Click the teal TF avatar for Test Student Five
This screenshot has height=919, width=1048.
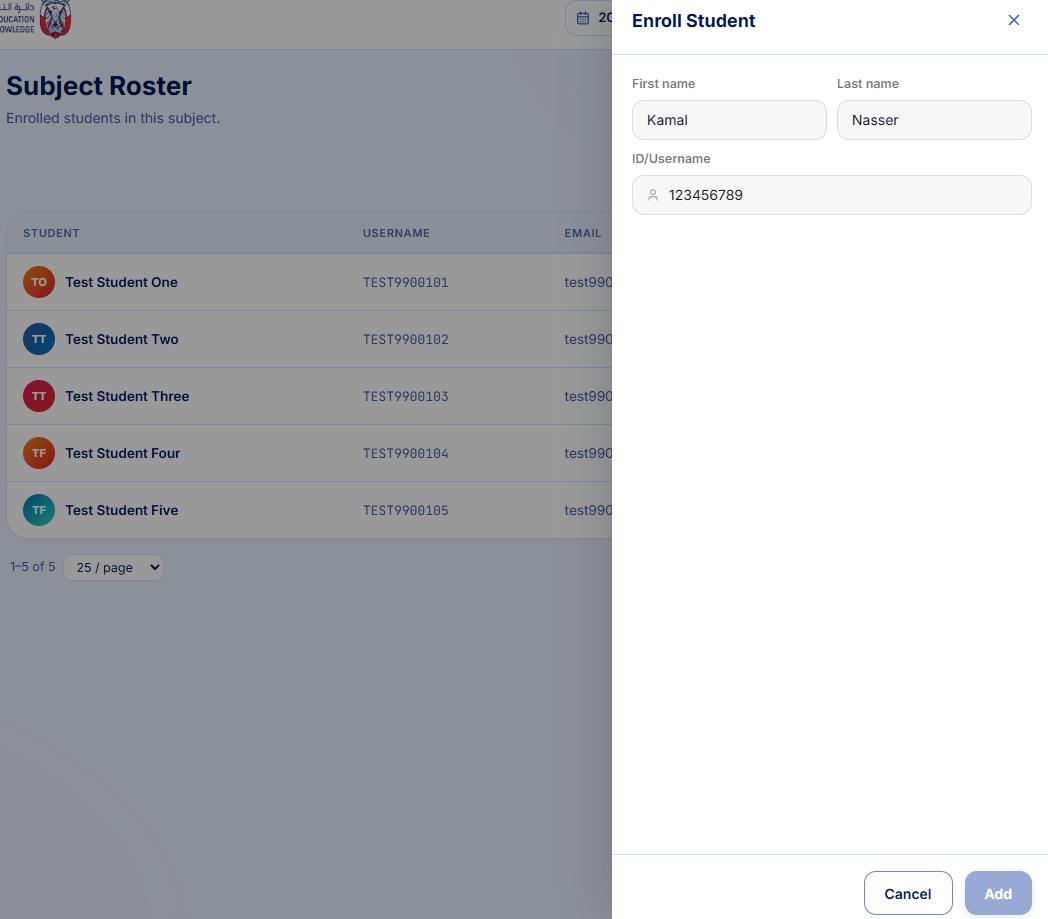39,510
